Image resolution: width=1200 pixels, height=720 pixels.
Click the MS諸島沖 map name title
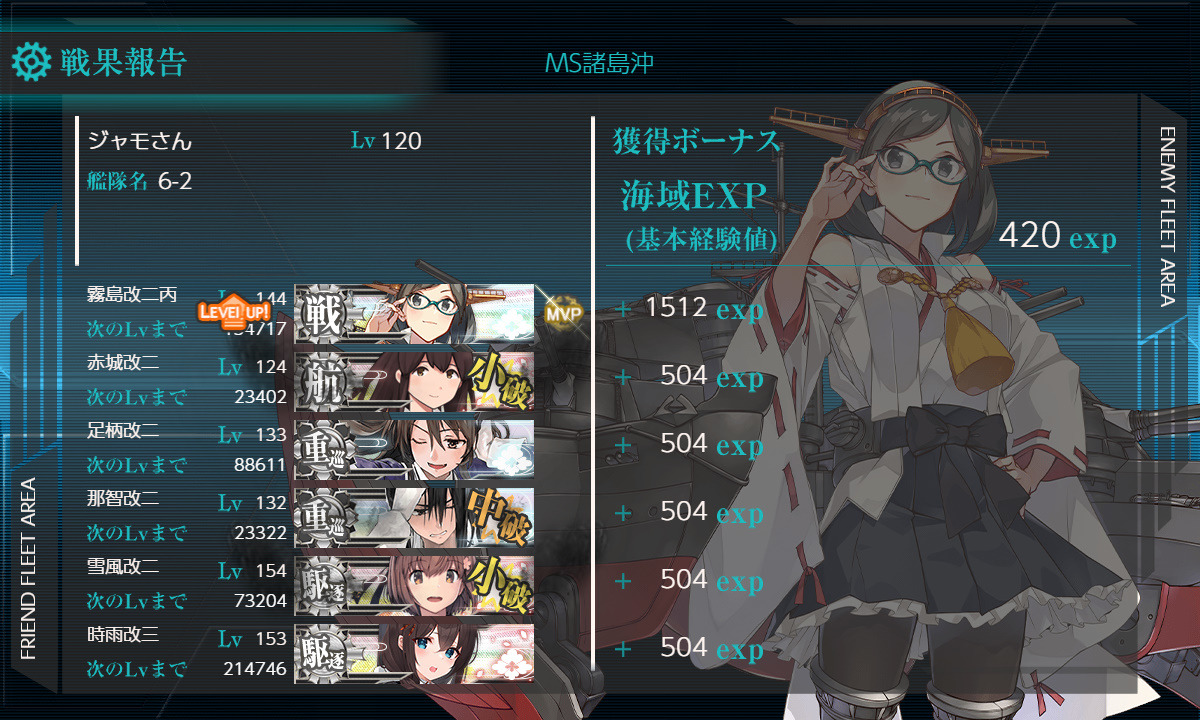600,63
